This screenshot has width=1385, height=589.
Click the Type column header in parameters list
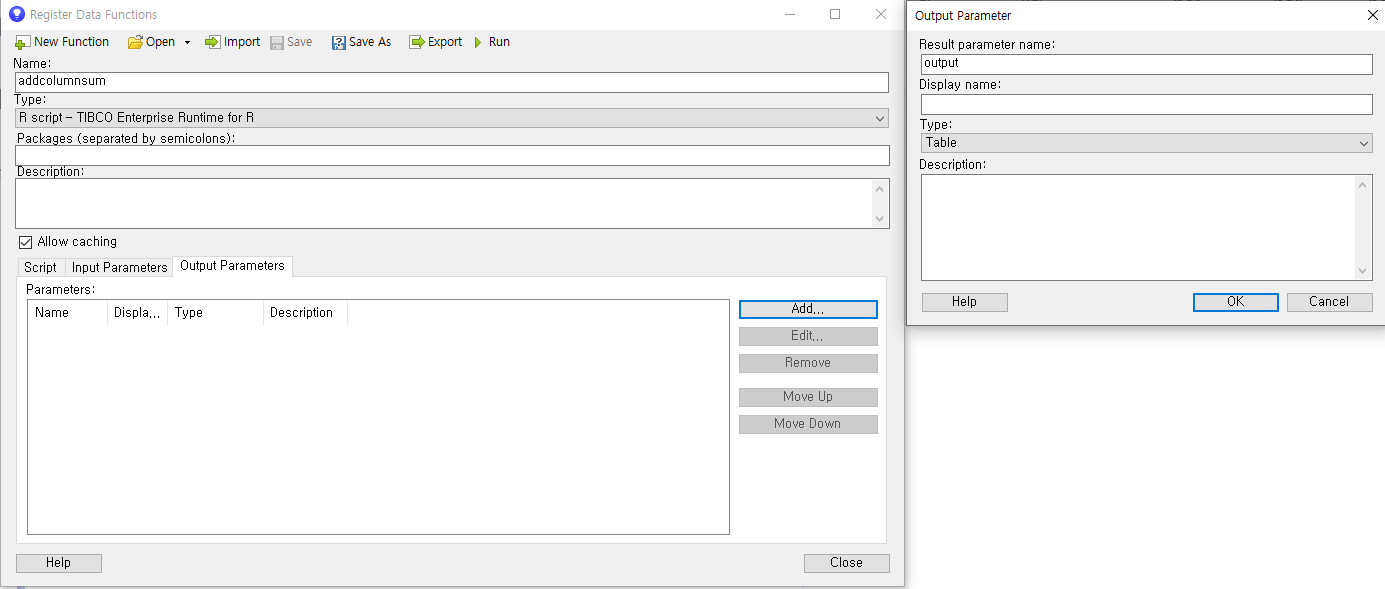215,313
